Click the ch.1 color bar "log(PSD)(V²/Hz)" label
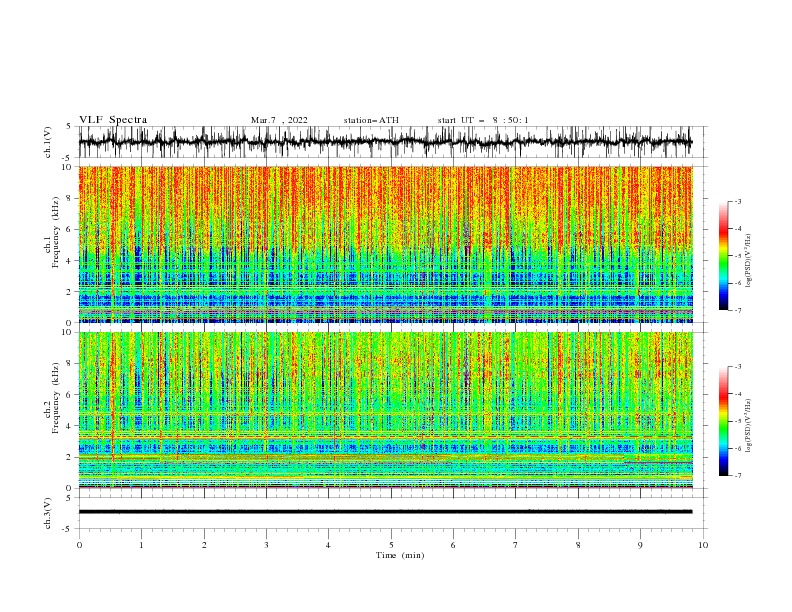 [x=749, y=261]
